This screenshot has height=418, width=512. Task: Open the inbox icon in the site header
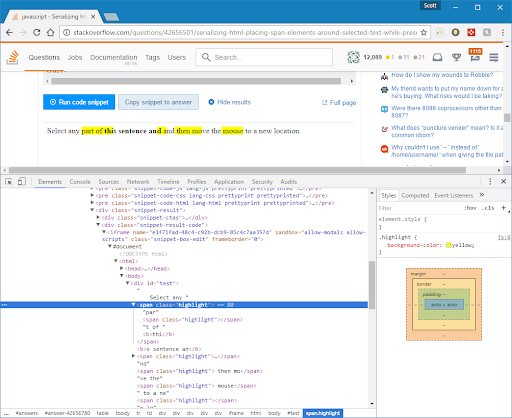click(x=437, y=57)
